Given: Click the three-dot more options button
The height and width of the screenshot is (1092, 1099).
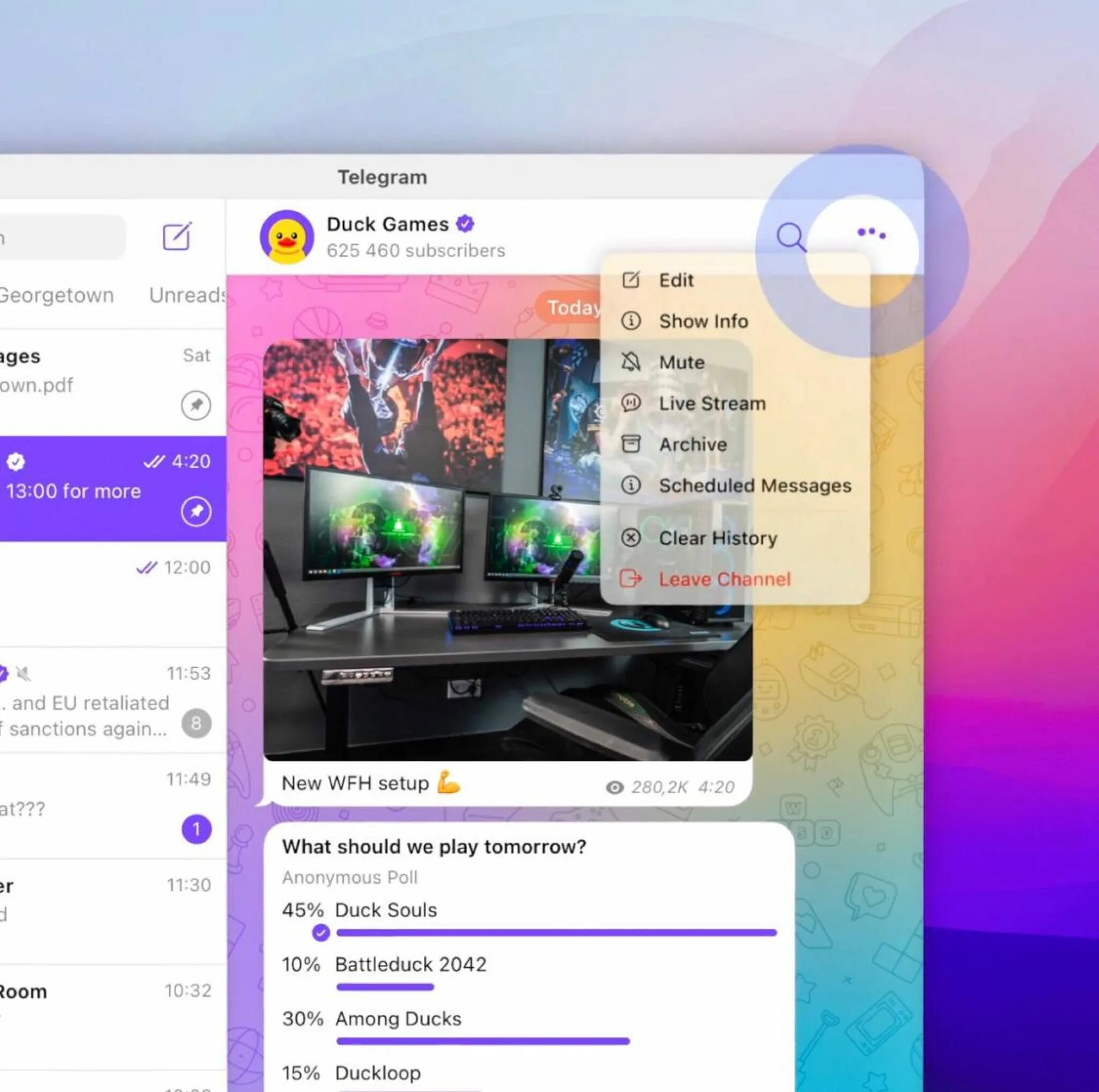Looking at the screenshot, I should tap(871, 233).
